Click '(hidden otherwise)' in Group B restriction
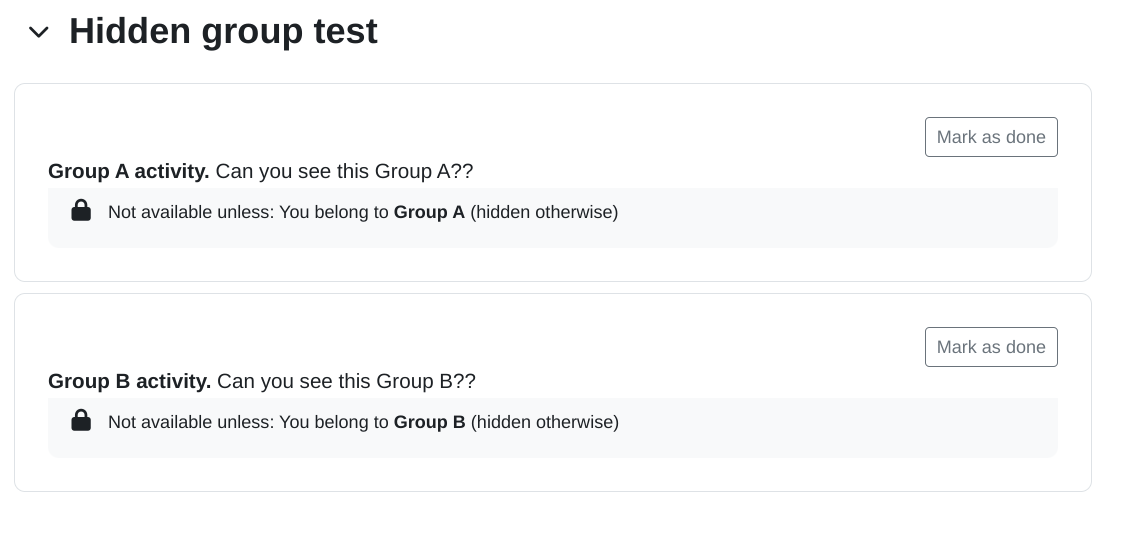The image size is (1121, 534). pyautogui.click(x=545, y=422)
